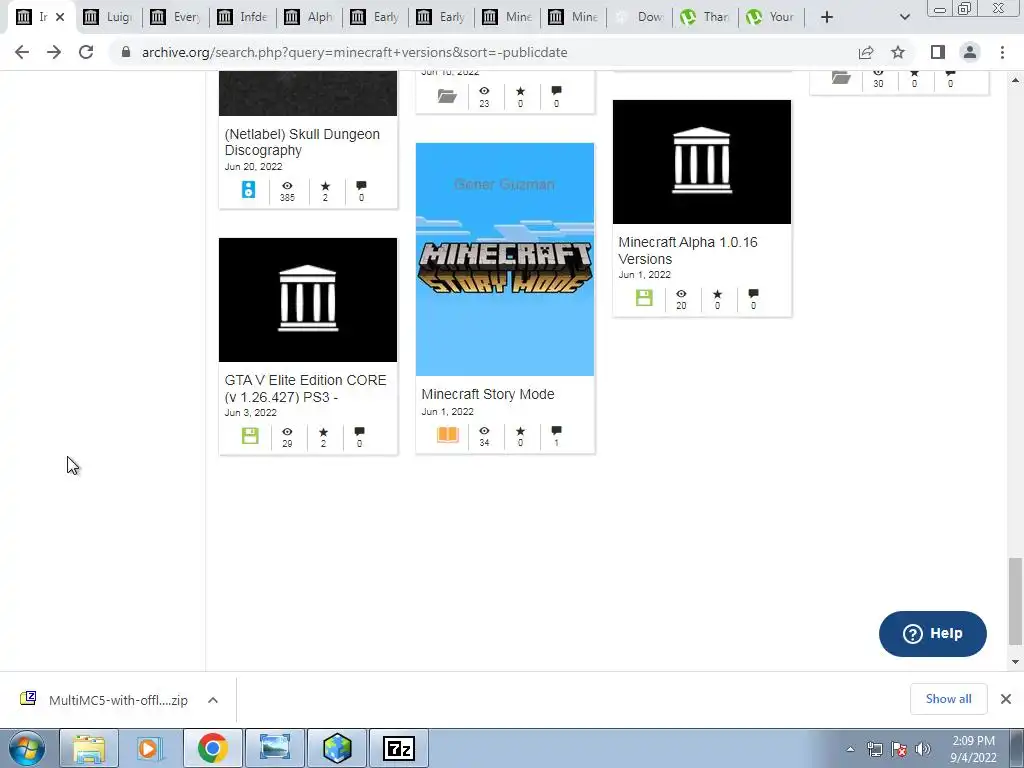Switch to the Your uTorrent tab
1024x768 pixels.
click(x=771, y=17)
